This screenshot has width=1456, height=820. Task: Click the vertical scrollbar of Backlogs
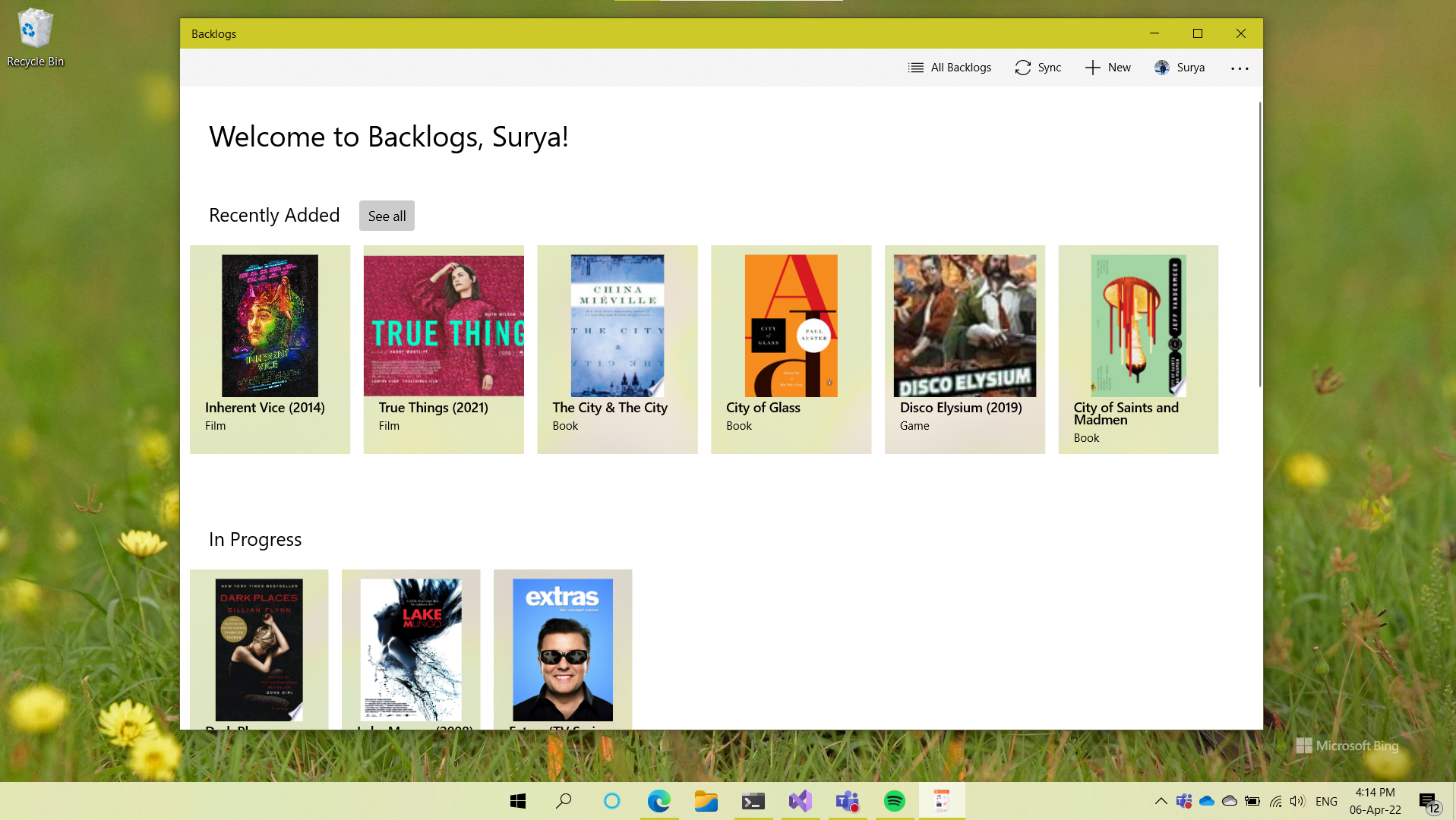point(1260,243)
